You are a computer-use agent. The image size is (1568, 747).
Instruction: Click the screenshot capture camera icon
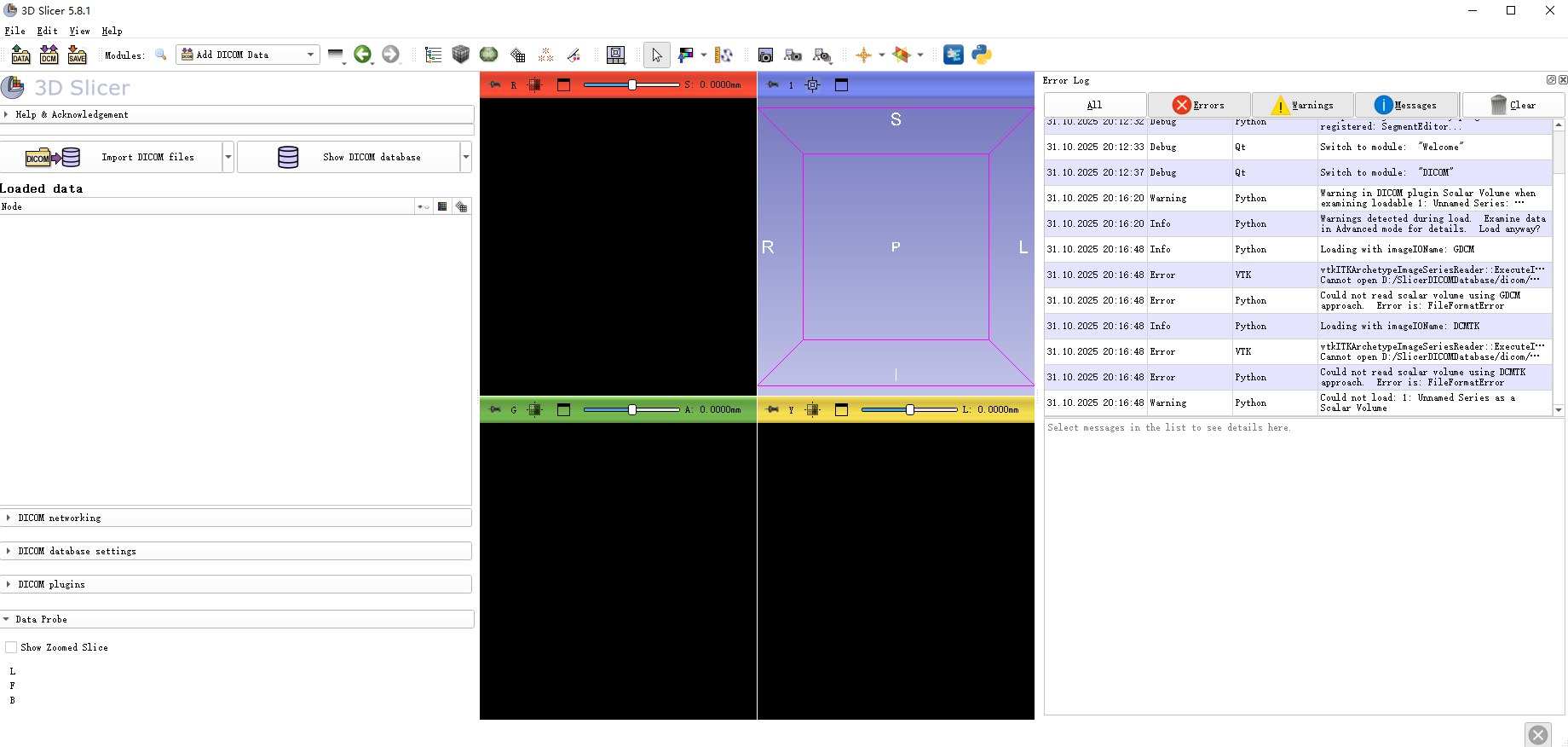765,55
